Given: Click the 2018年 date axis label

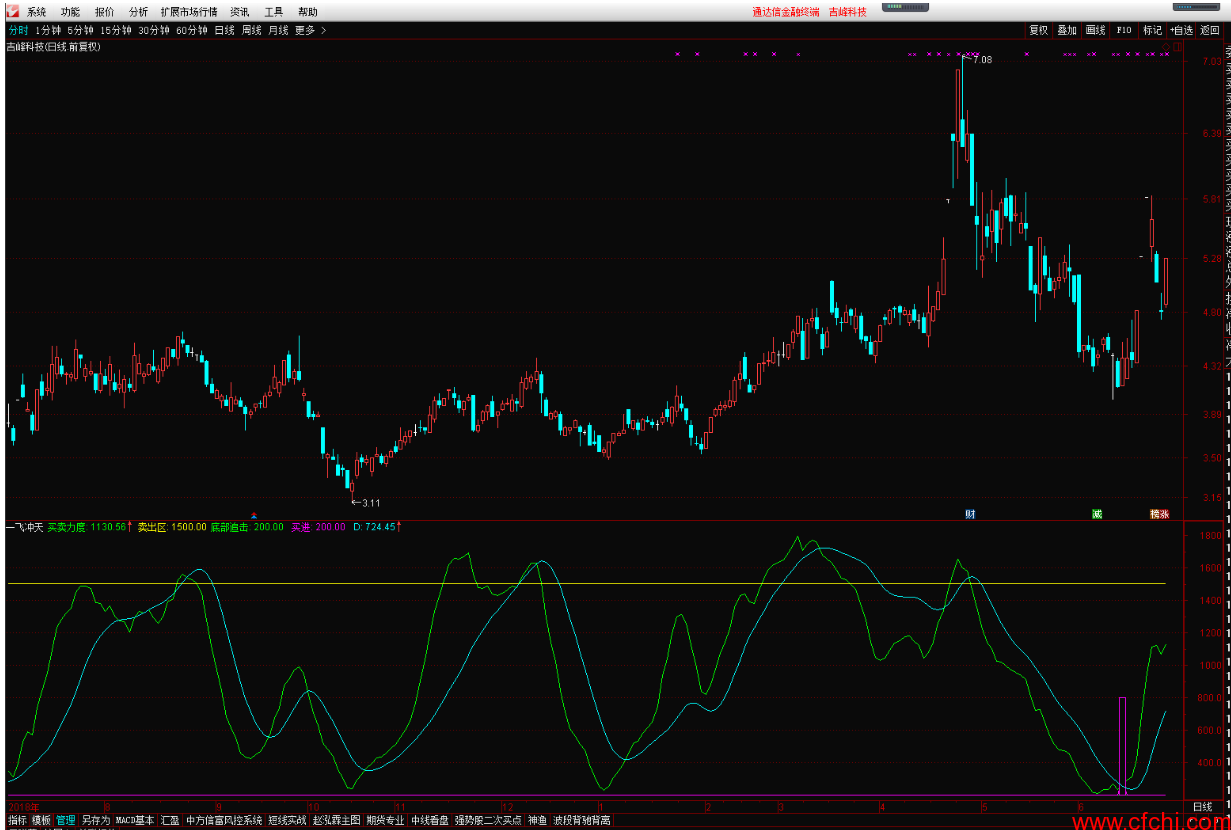Looking at the screenshot, I should click(23, 806).
